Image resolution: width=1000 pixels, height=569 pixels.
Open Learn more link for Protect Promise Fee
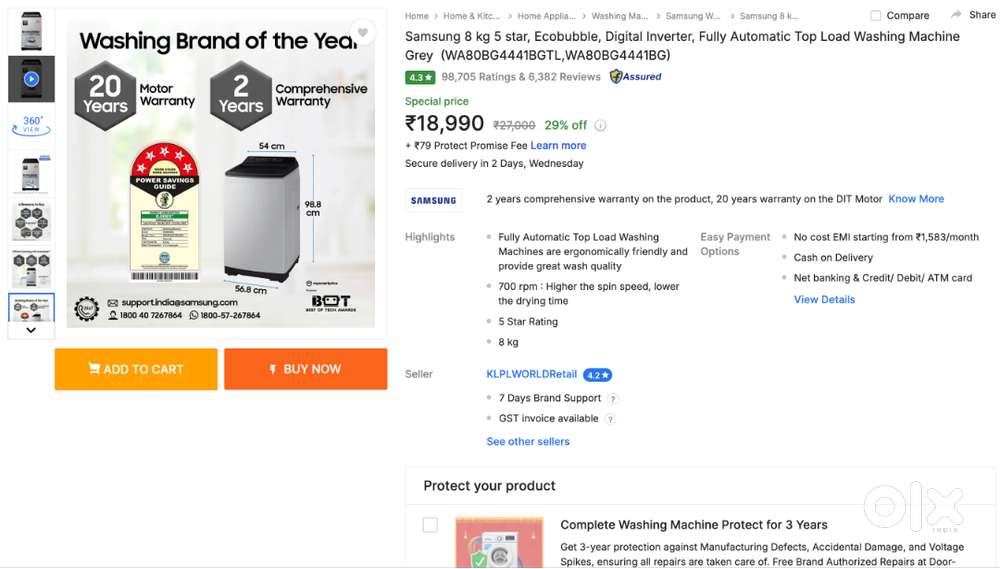(558, 146)
